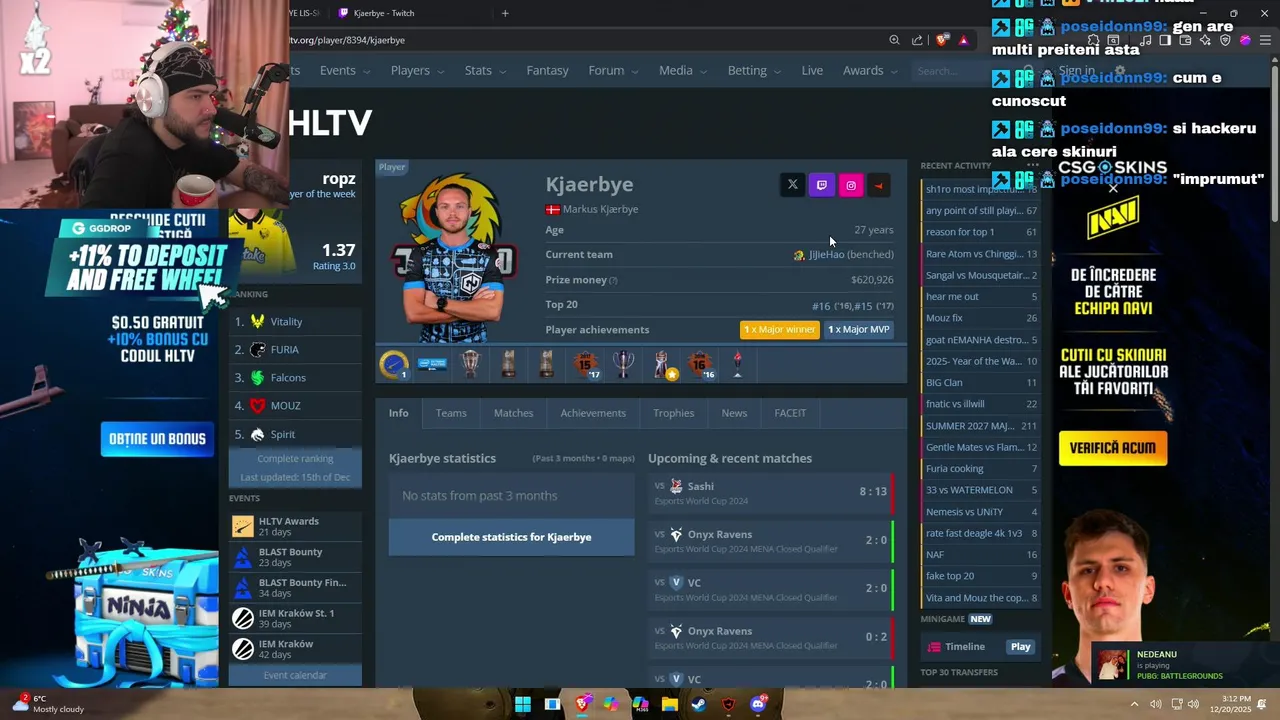
Task: Click the gold Major trophy badge icon
Action: click(394, 364)
